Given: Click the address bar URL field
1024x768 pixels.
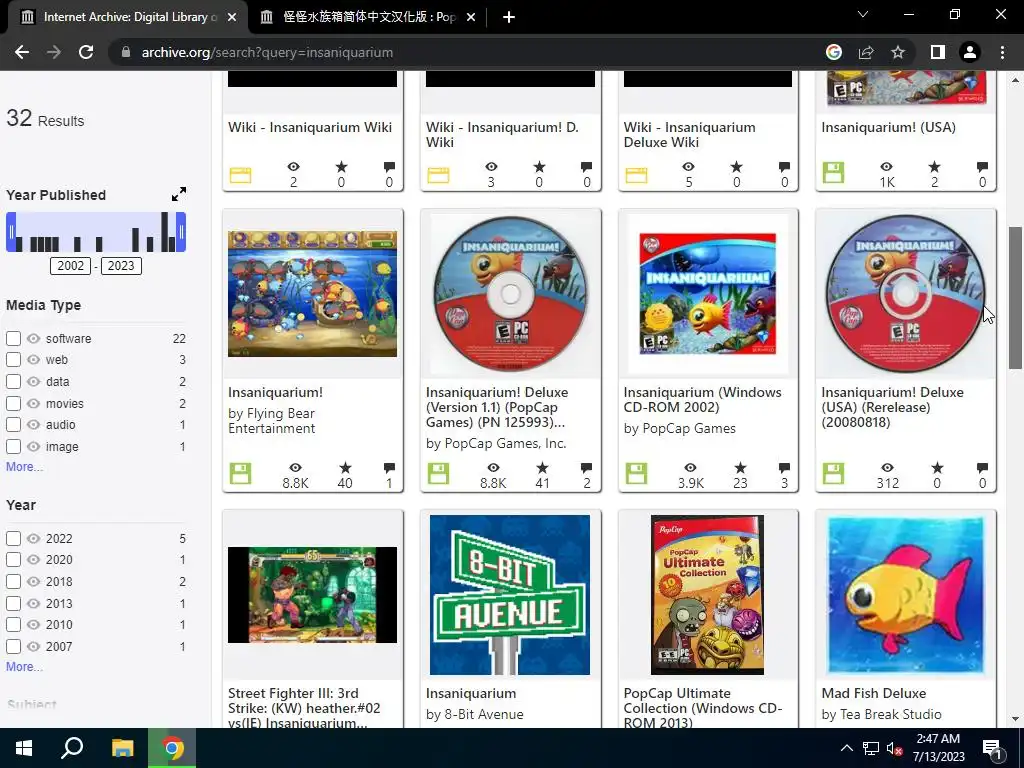Looking at the screenshot, I should (x=470, y=52).
